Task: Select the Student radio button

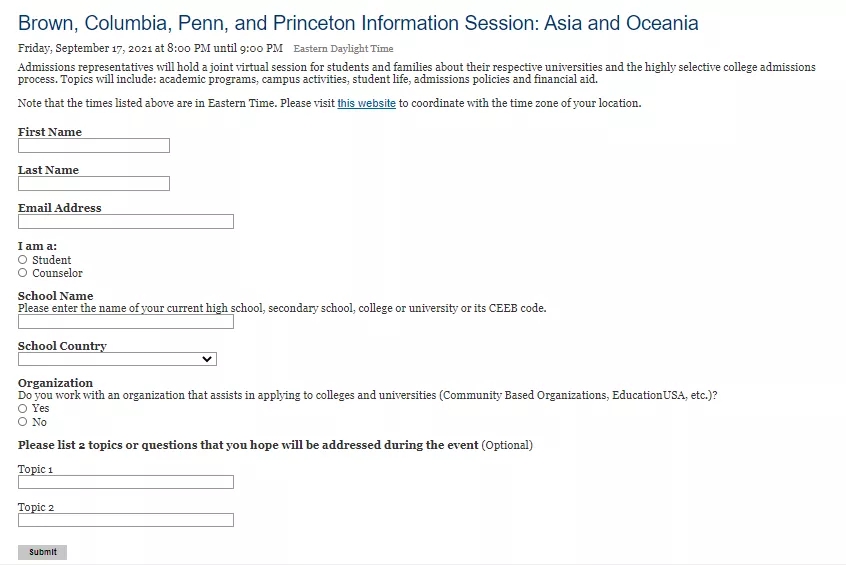Action: pyautogui.click(x=23, y=260)
